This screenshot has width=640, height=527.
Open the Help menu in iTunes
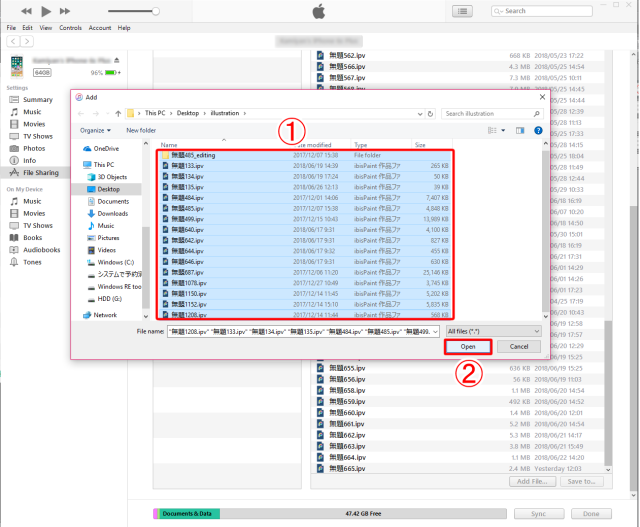point(124,28)
